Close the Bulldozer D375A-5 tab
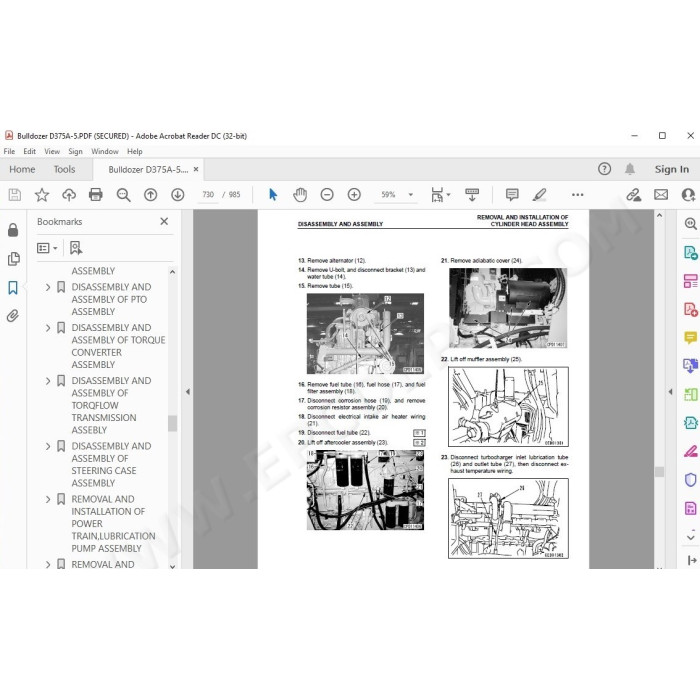 coord(196,170)
